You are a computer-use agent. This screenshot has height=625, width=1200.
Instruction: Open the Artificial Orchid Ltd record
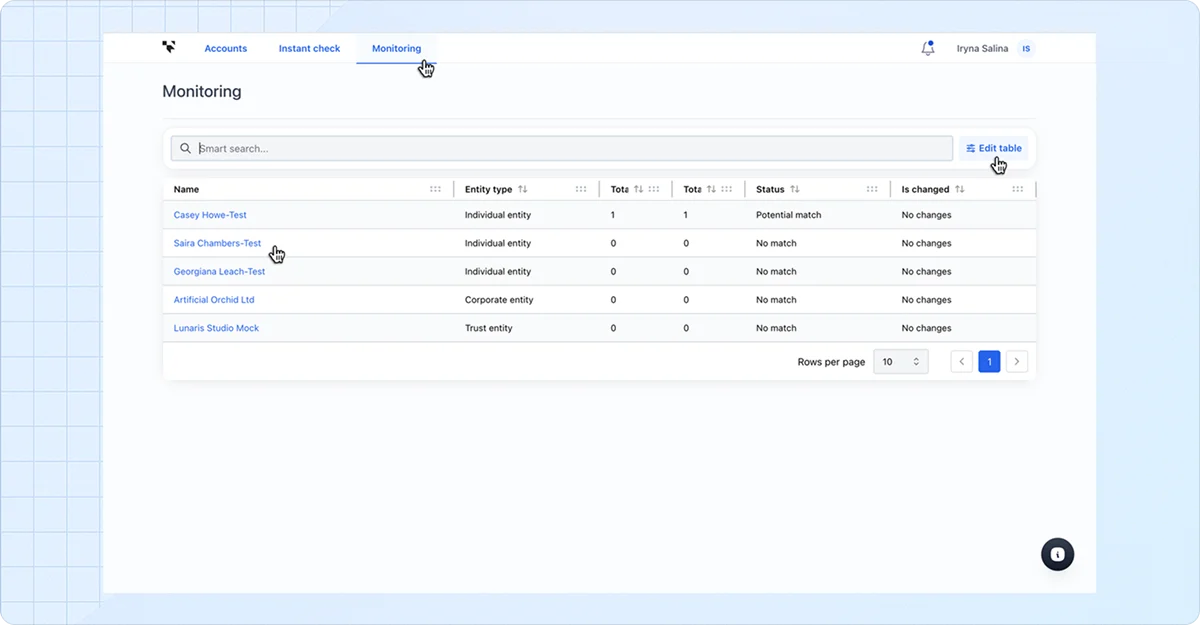(x=214, y=300)
